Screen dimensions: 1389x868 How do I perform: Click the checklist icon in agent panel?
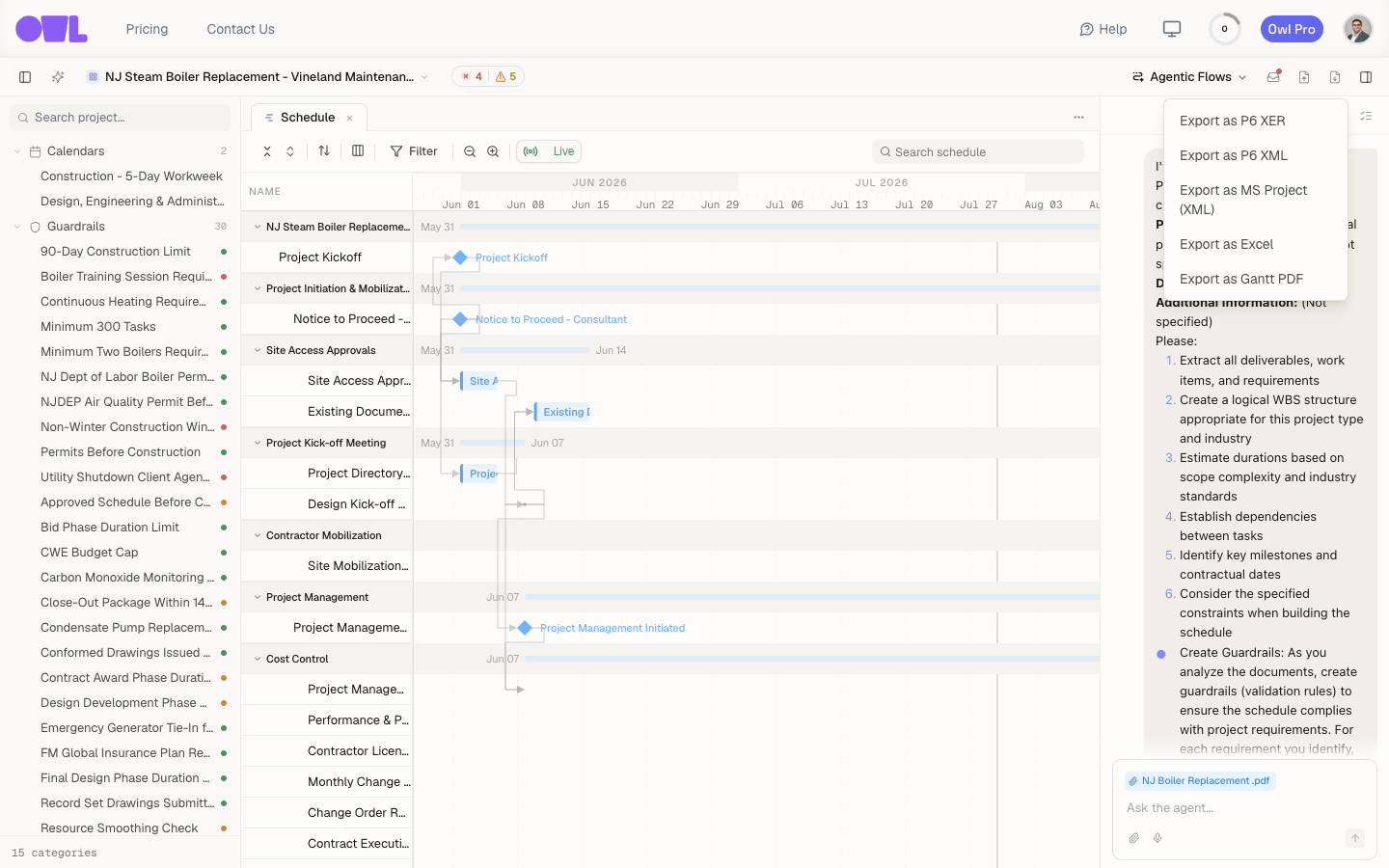[x=1366, y=116]
